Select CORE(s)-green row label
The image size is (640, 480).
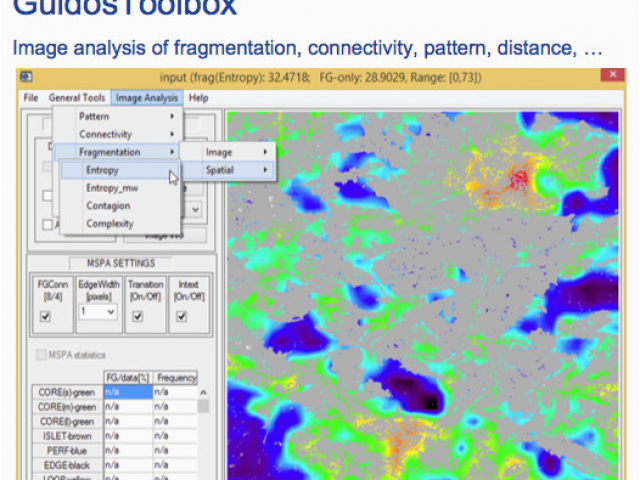click(x=67, y=392)
